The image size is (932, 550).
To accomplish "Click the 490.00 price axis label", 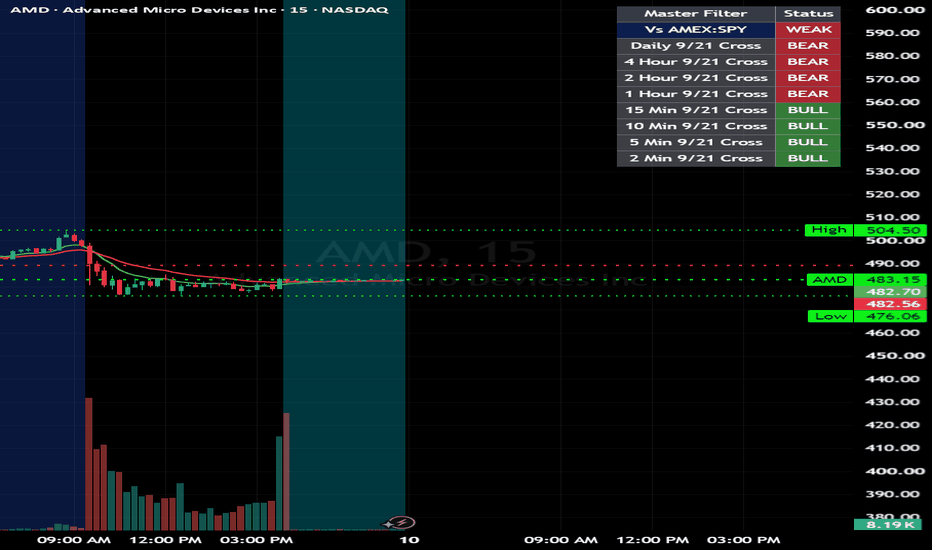I will 893,263.
